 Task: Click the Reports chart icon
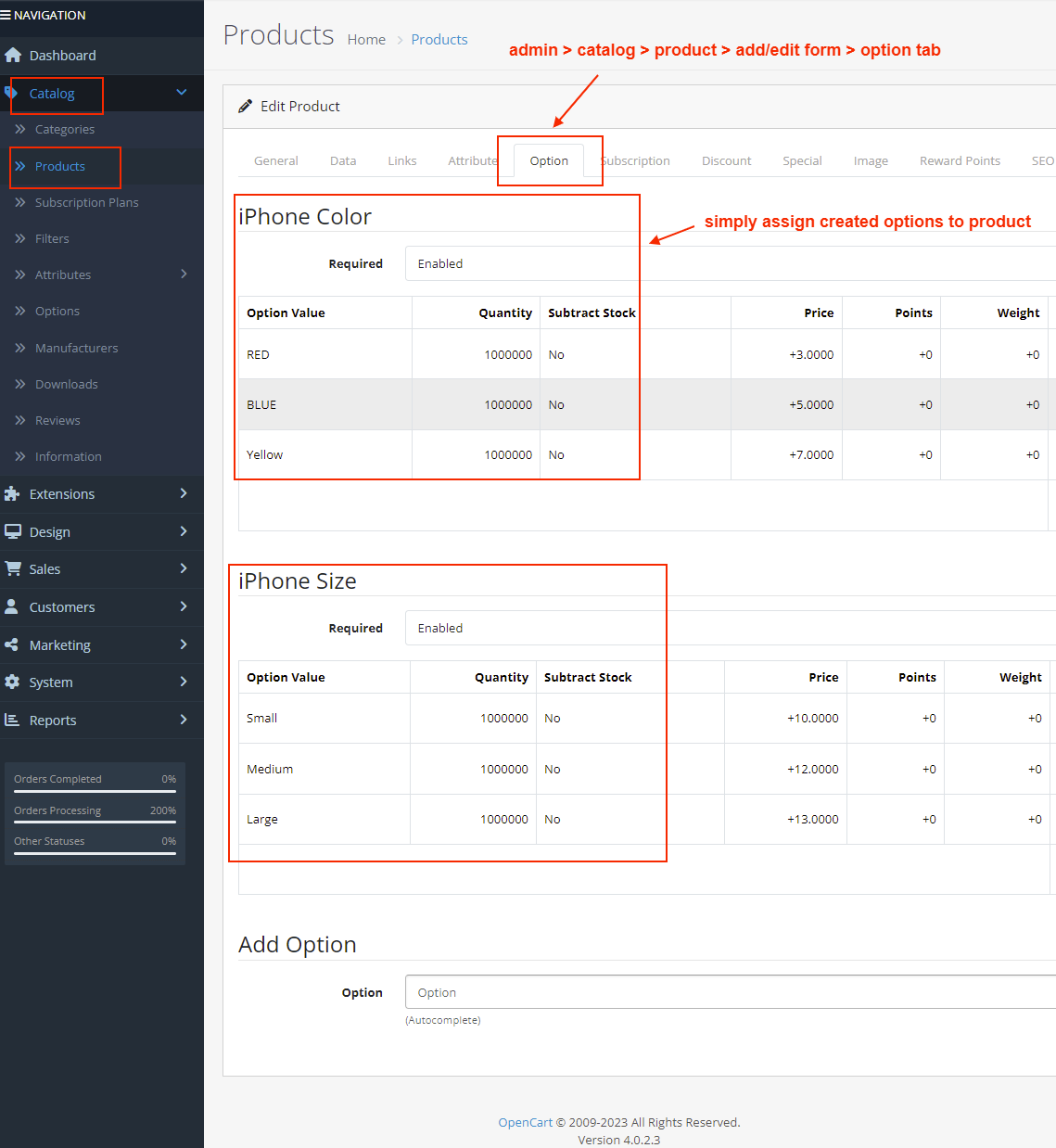click(x=12, y=721)
